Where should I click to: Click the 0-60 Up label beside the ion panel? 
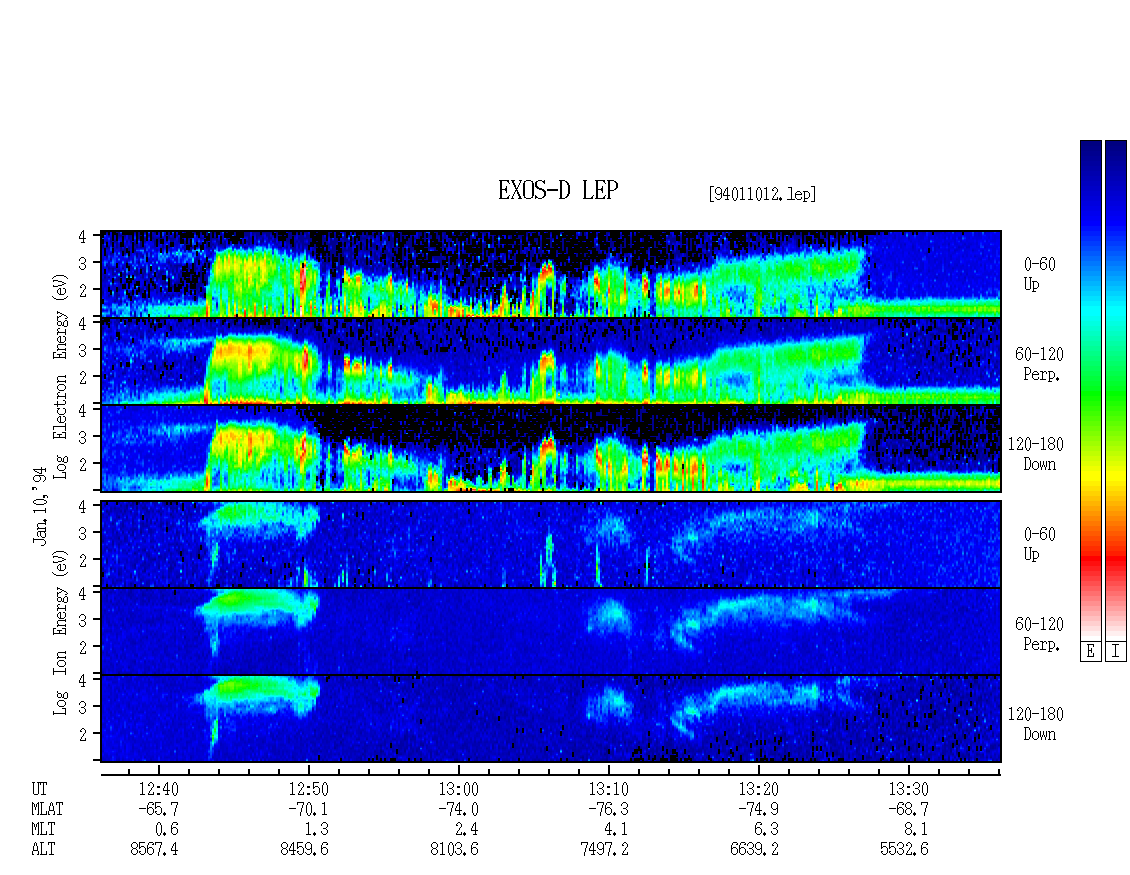1039,544
